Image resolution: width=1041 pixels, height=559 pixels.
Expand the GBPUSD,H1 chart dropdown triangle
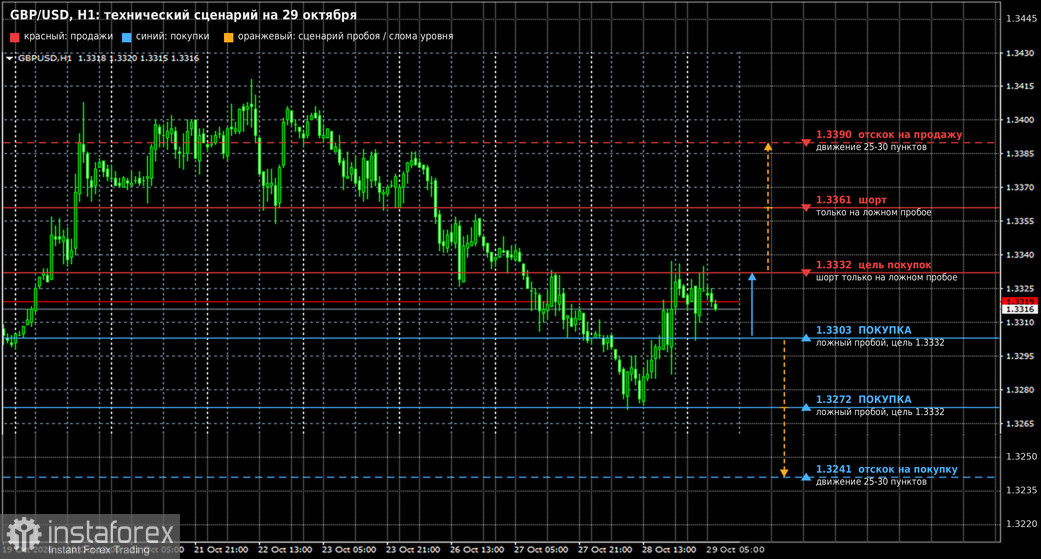(9, 58)
